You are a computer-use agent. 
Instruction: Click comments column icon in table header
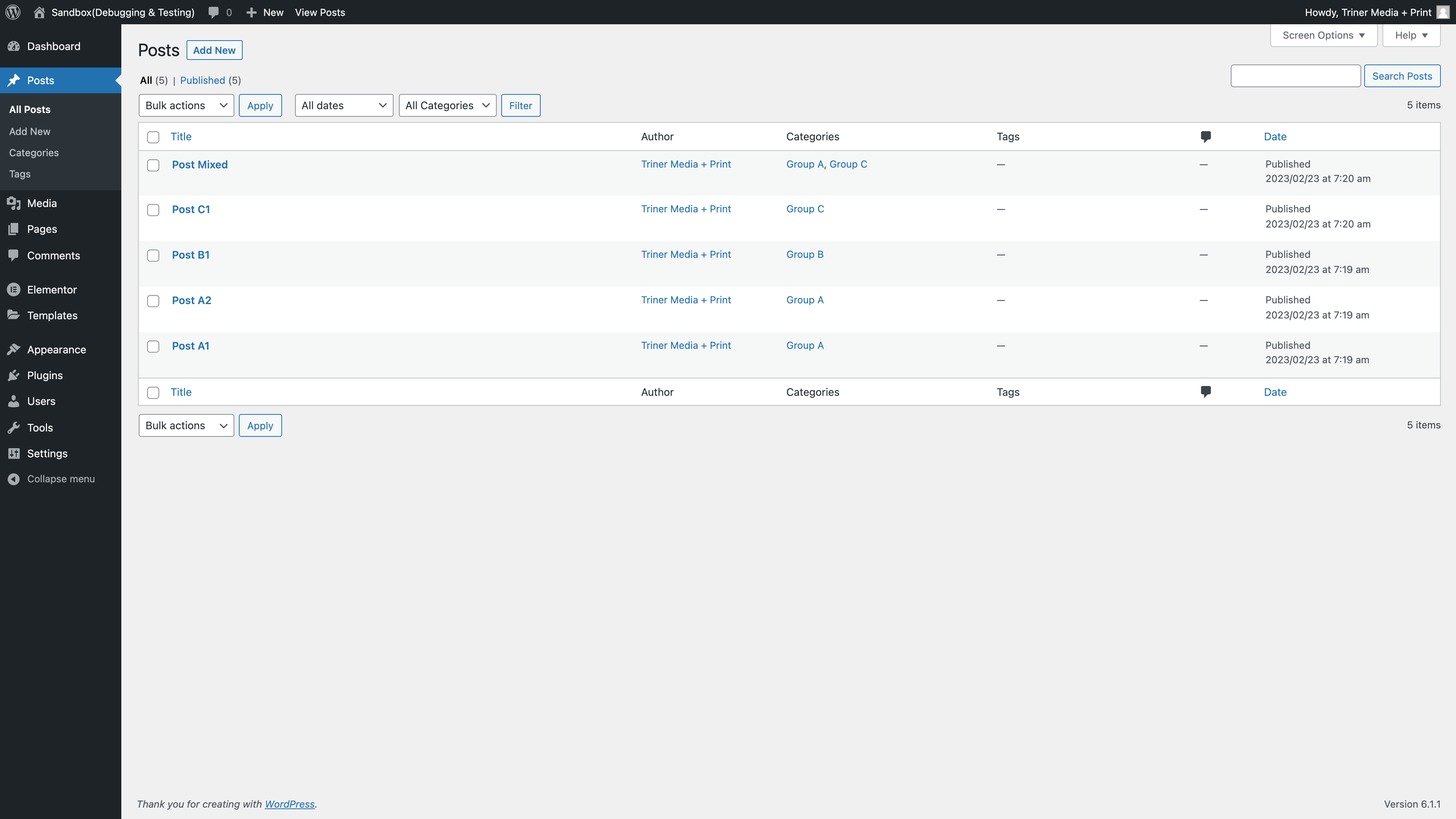1205,136
